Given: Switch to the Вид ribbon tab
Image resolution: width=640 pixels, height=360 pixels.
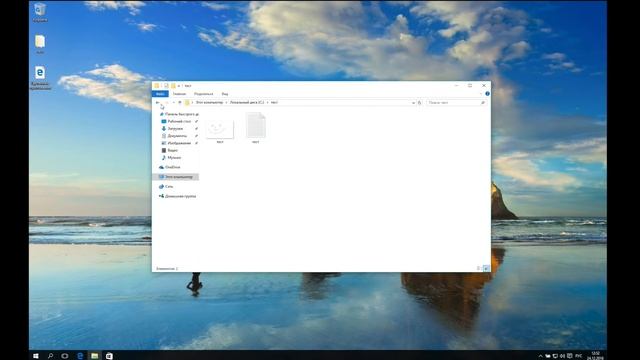Looking at the screenshot, I should 225,94.
